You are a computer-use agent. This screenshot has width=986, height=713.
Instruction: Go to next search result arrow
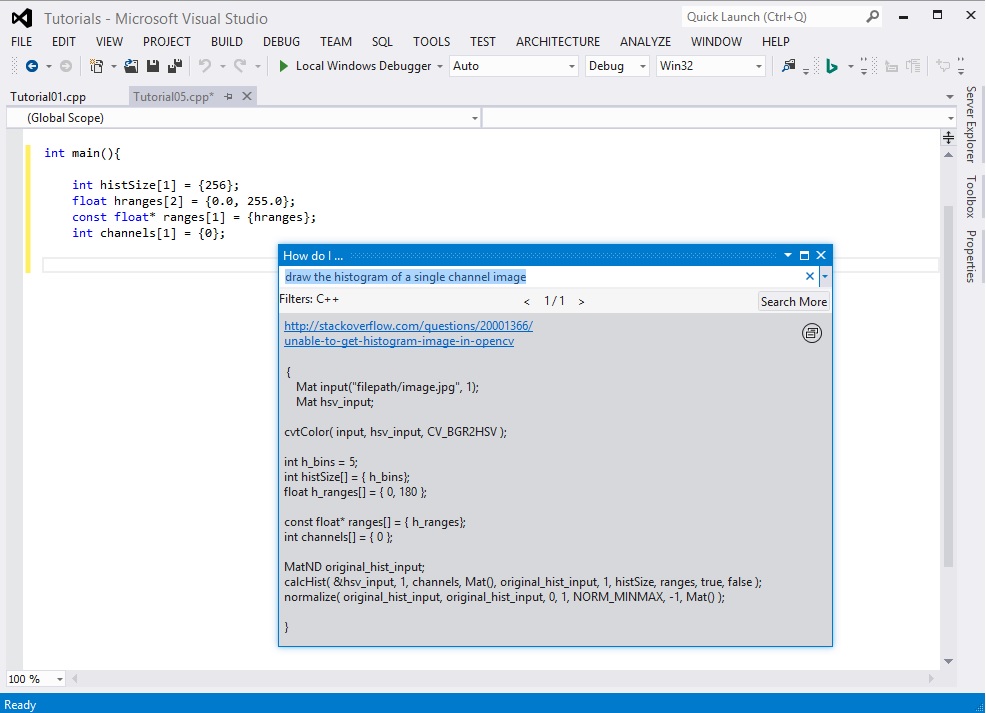pyautogui.click(x=582, y=301)
